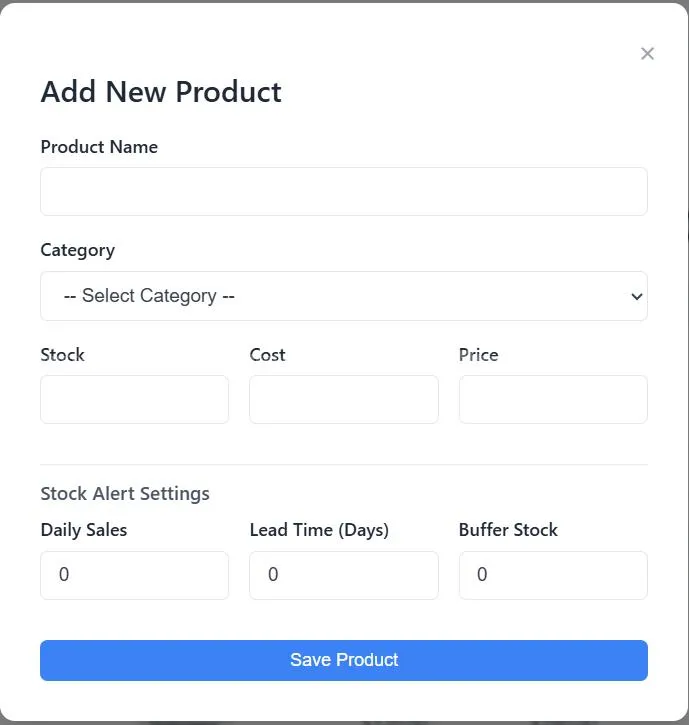Click the Category dropdown chevron arrow
The height and width of the screenshot is (725, 689).
(636, 296)
